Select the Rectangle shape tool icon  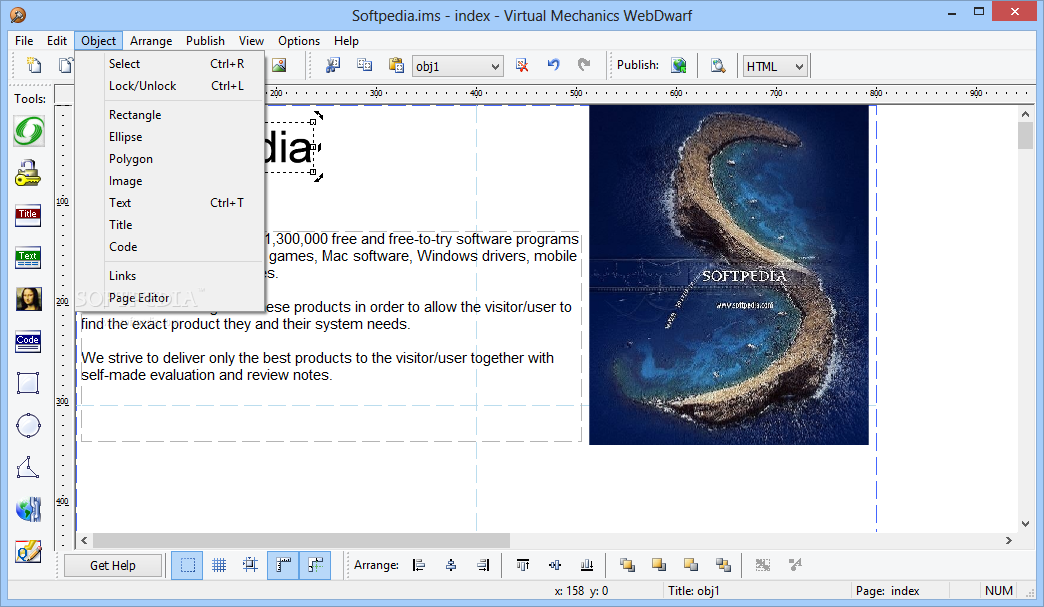coord(28,383)
